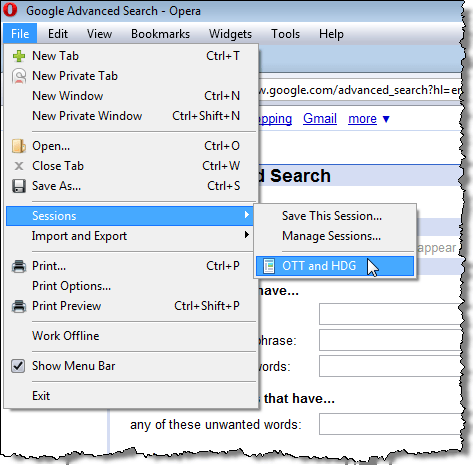Viewport: 473px width, 465px height.
Task: Click the Ctrl+T shortcut text
Action: 223,56
